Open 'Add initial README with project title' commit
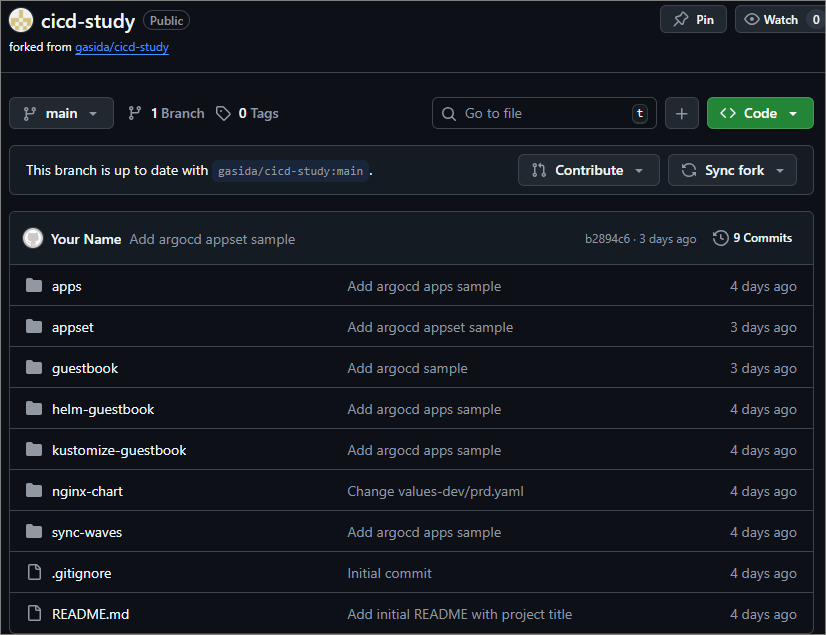The image size is (826, 635). coord(459,614)
